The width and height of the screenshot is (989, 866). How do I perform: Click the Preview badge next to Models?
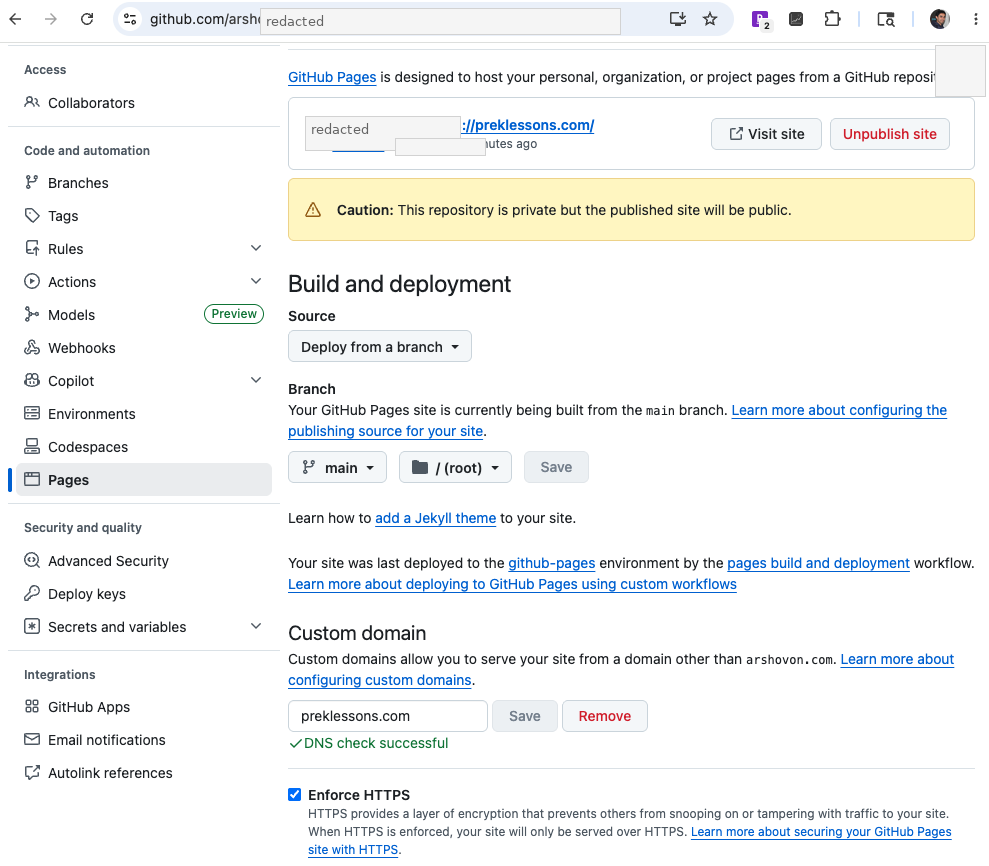tap(234, 313)
